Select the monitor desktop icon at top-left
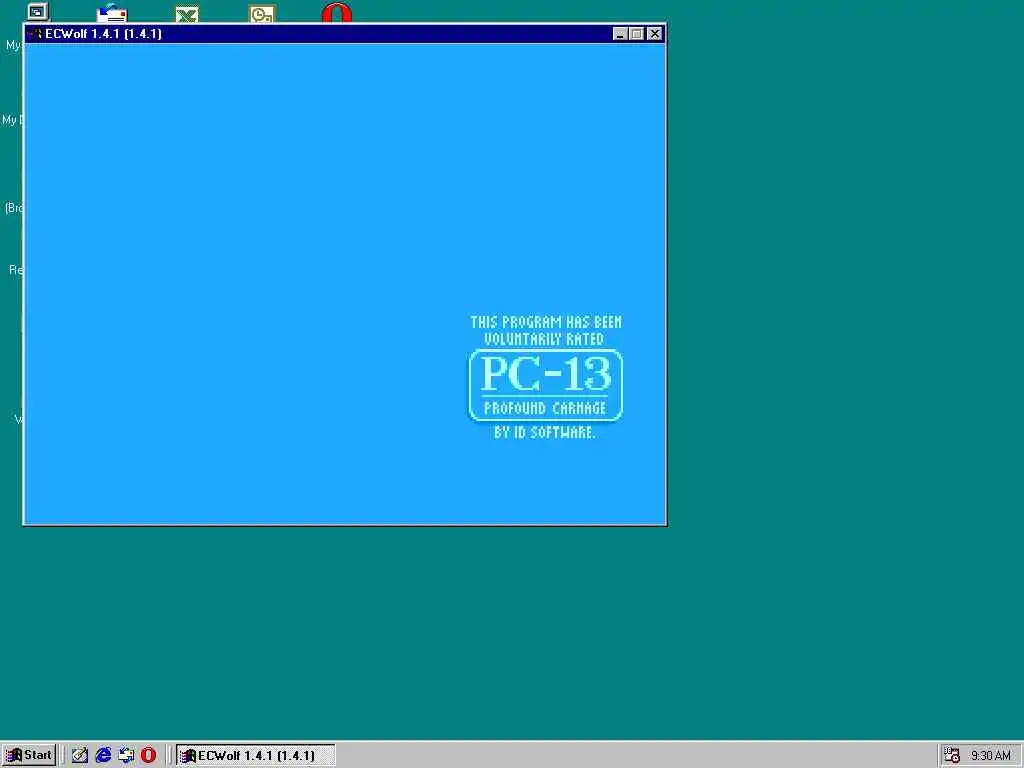The width and height of the screenshot is (1024, 768). point(38,11)
